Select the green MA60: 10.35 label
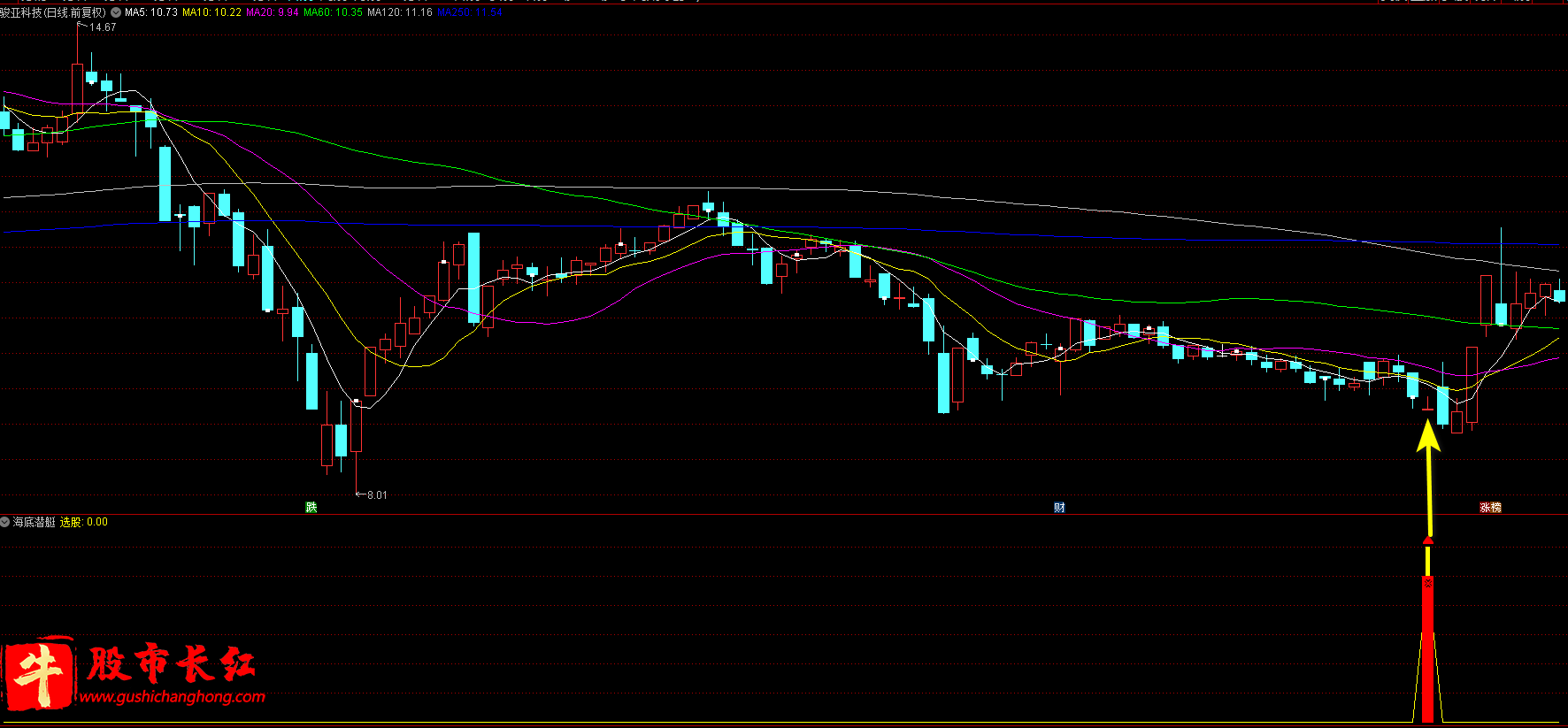The width and height of the screenshot is (1568, 728). tap(333, 12)
